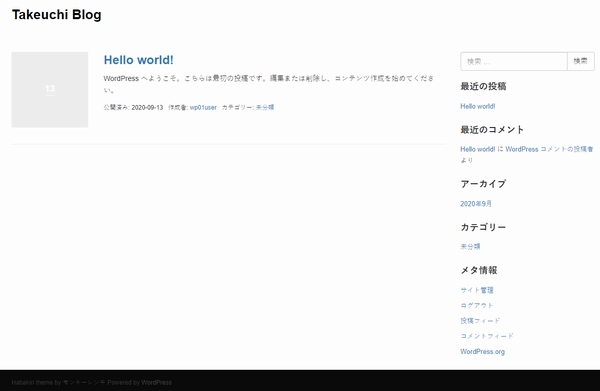Open the 投稿フィード link

(x=480, y=321)
